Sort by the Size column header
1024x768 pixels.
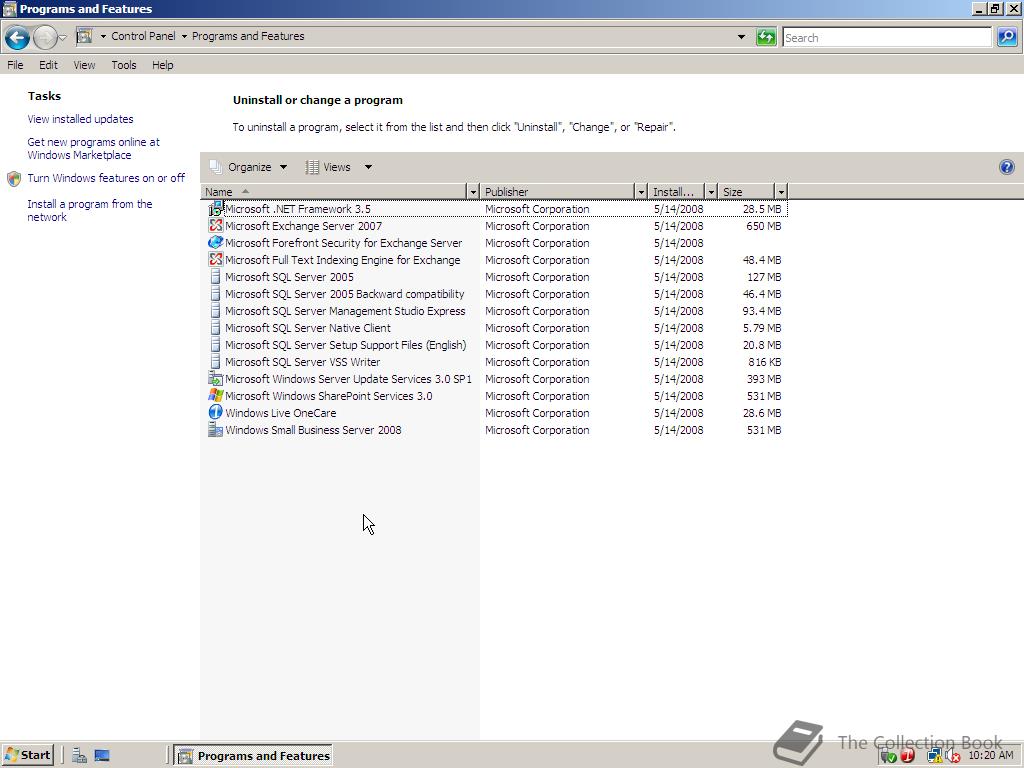(746, 192)
